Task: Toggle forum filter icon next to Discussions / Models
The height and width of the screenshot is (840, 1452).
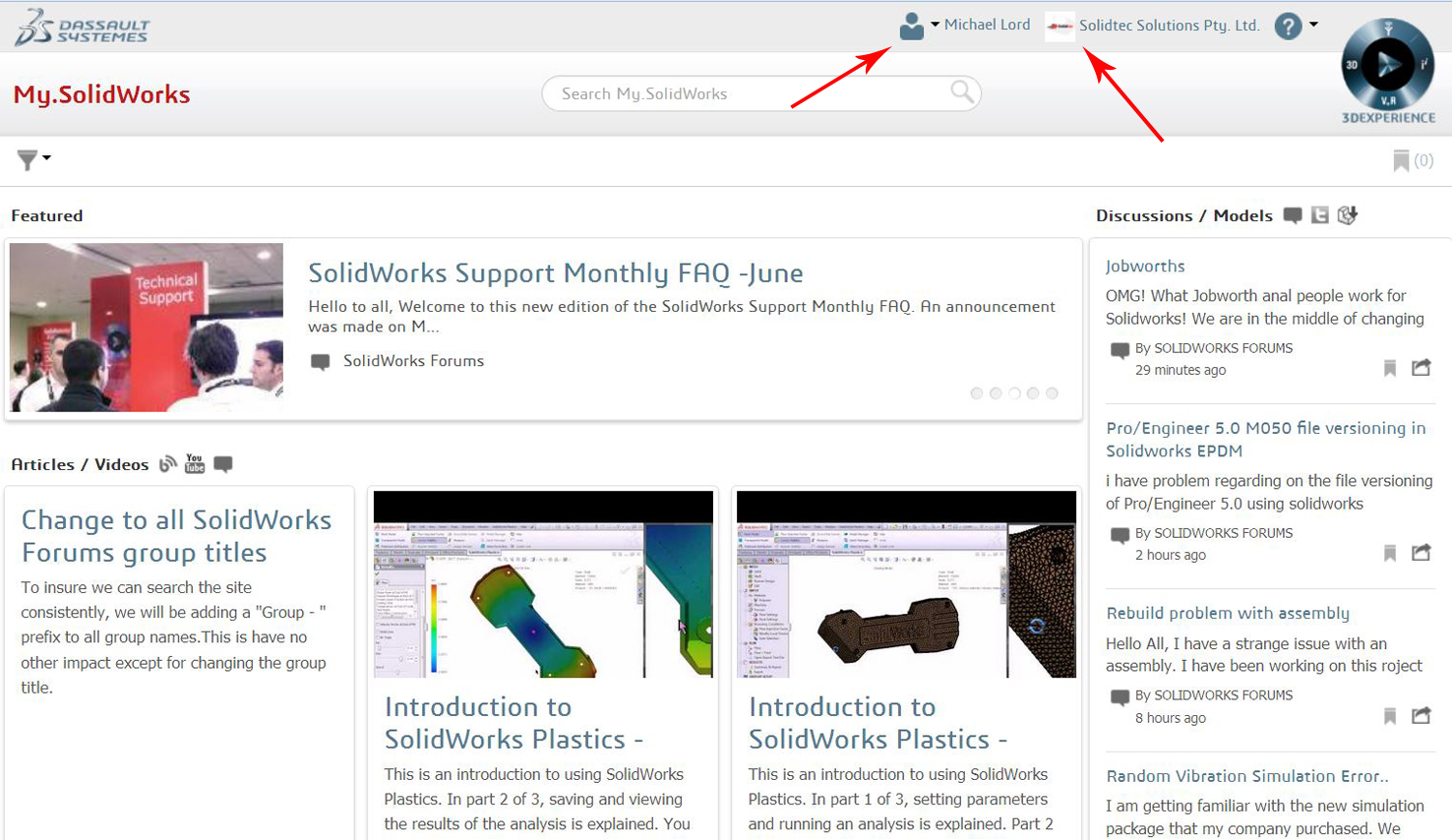Action: tap(1293, 215)
